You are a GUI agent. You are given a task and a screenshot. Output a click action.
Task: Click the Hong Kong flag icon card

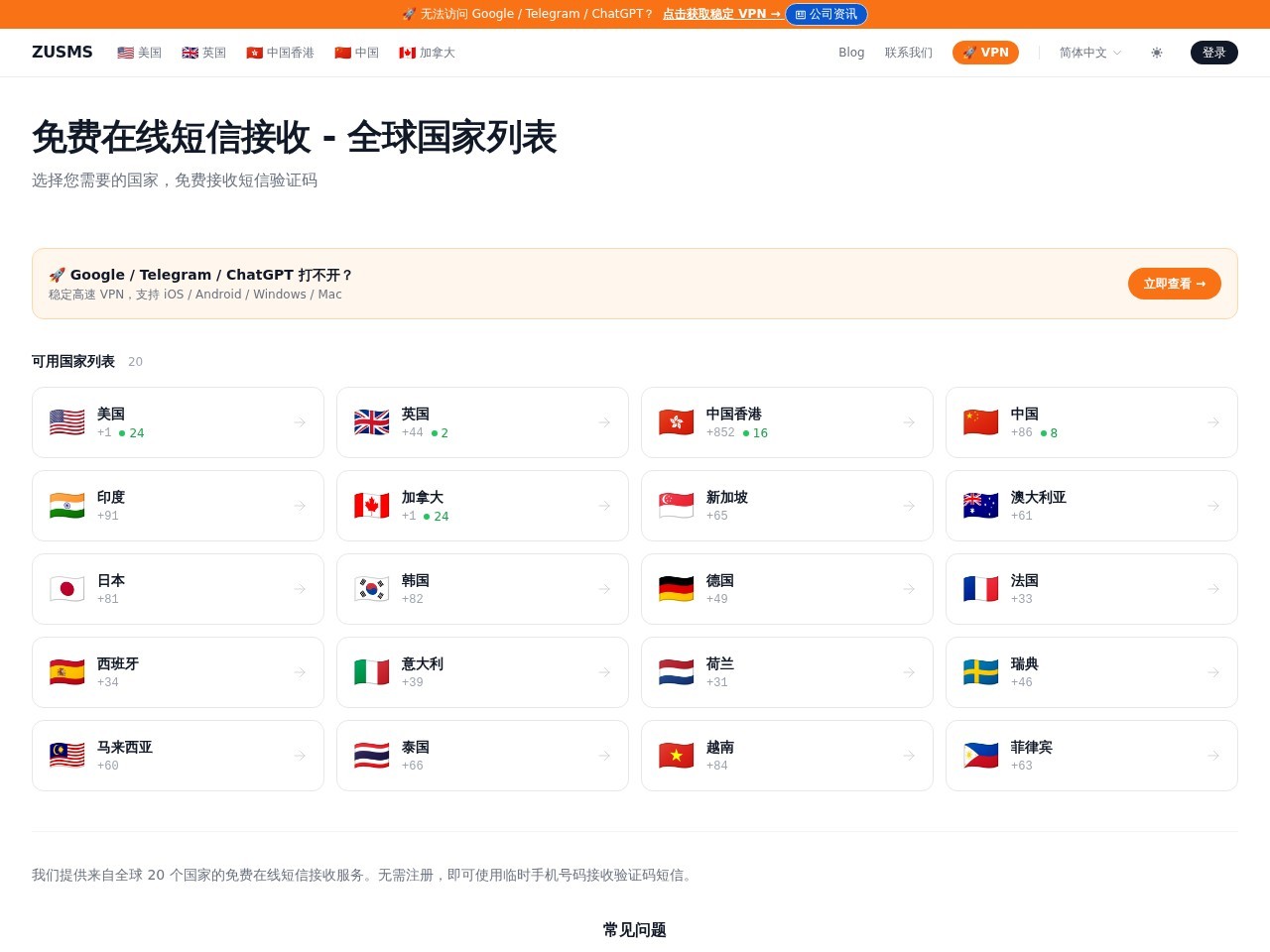677,422
